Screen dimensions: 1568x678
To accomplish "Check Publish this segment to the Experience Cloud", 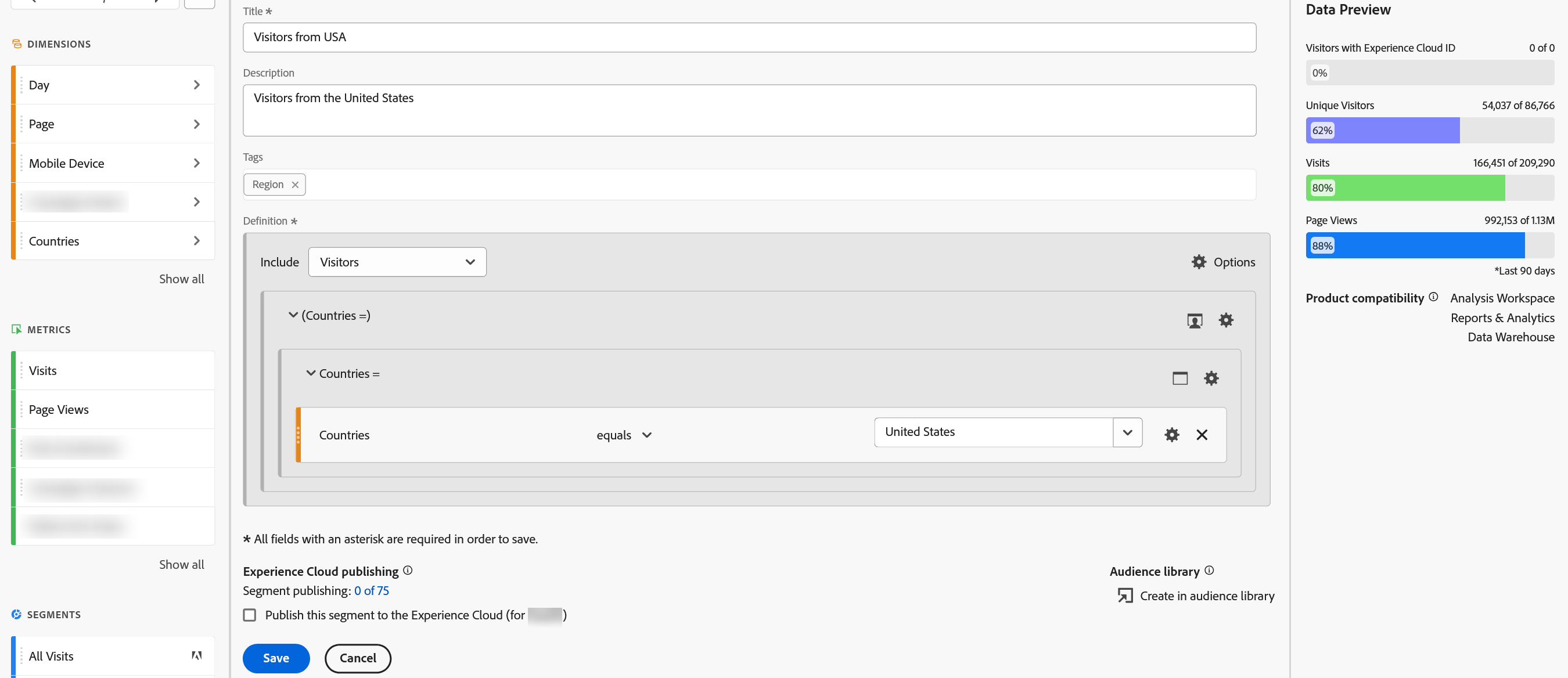I will coord(249,615).
